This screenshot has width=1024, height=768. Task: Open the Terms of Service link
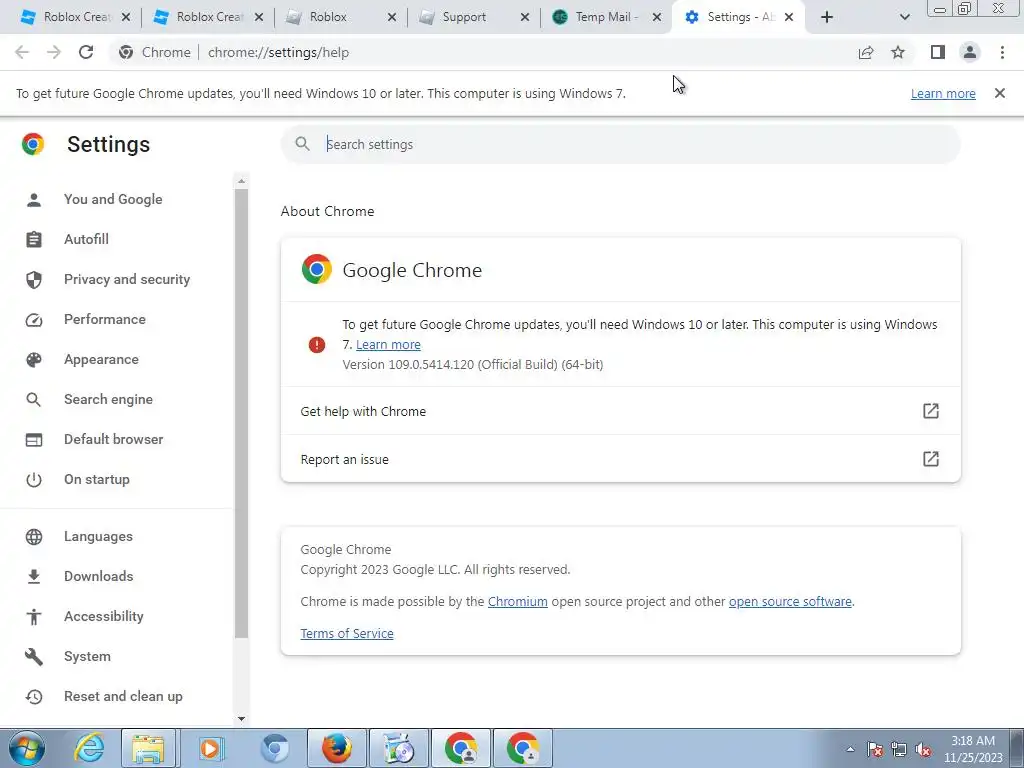point(347,633)
